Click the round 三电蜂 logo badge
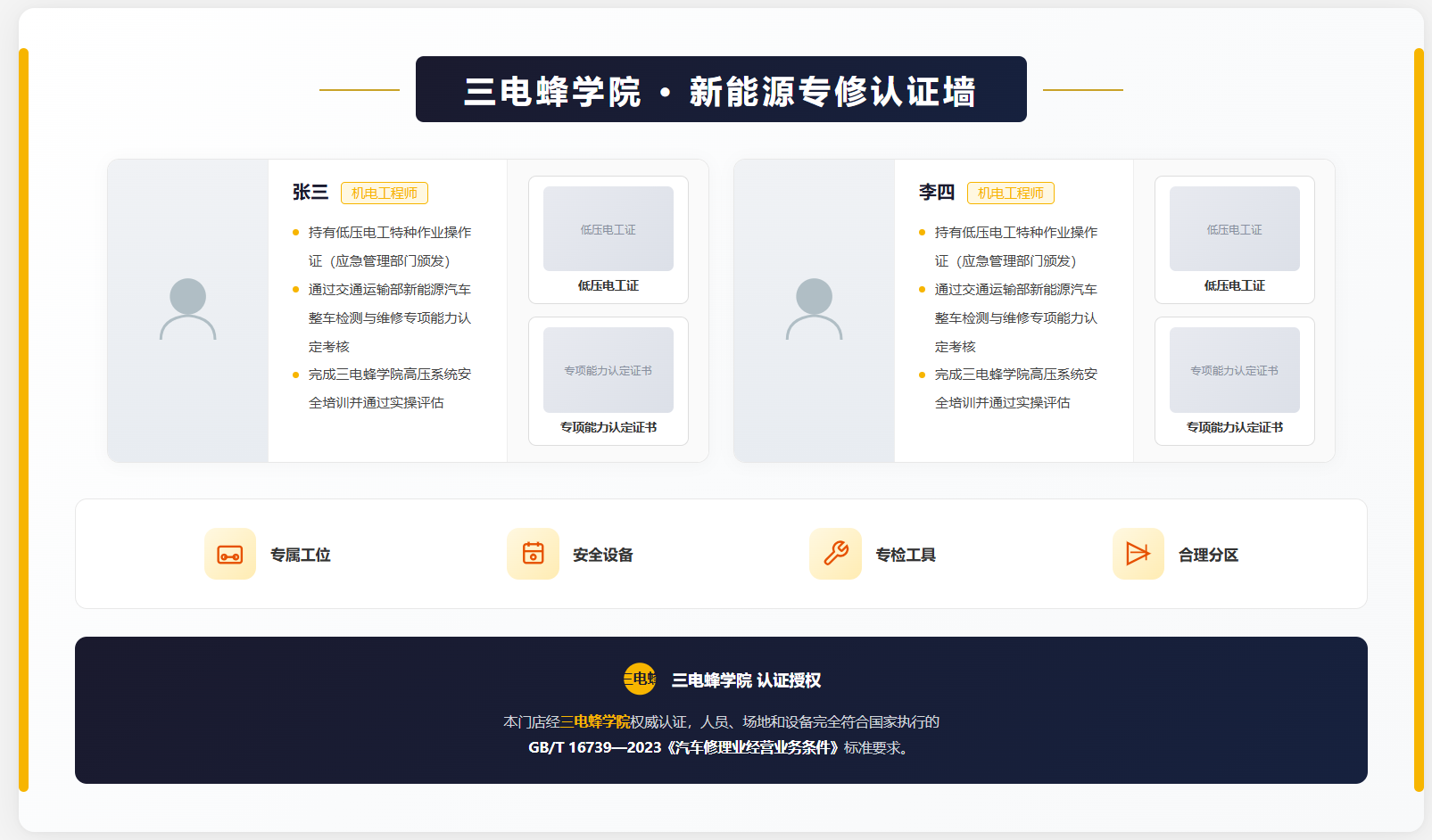Screen dimensions: 1432x840 tap(640, 679)
